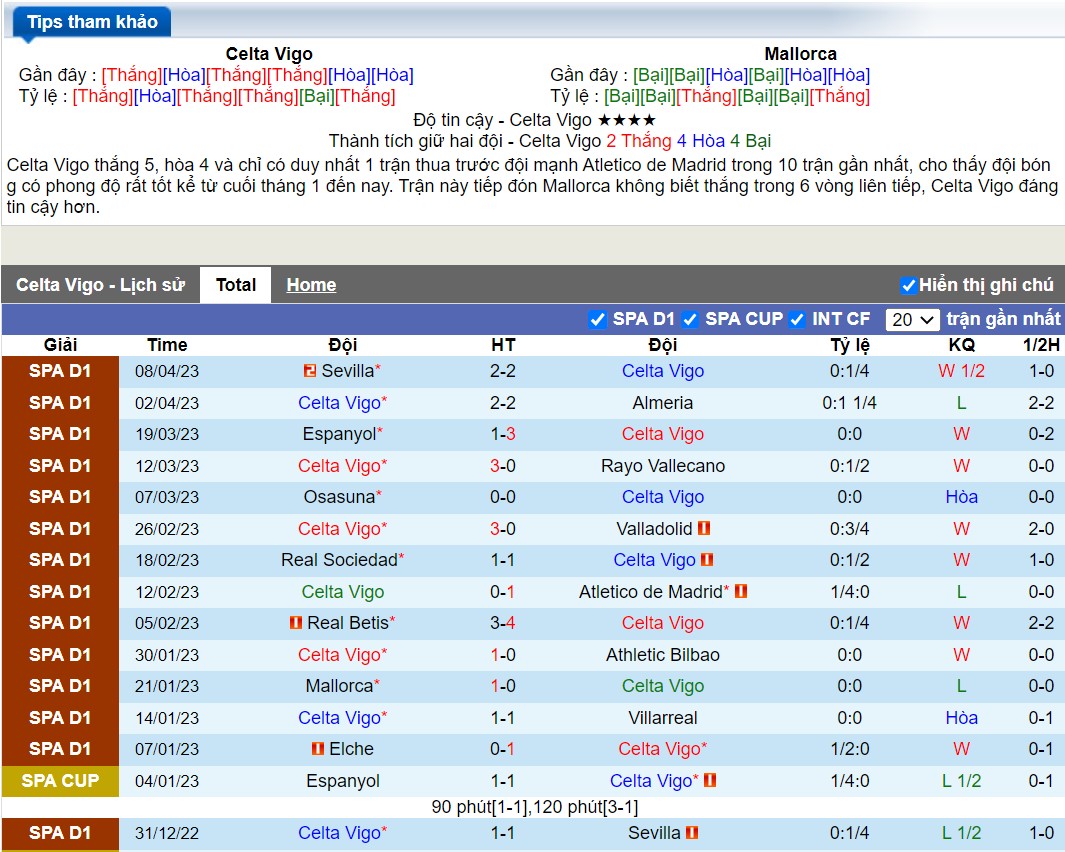The image size is (1065, 852).
Task: Click Celta Vigo in 02/04/23 row
Action: 339,403
